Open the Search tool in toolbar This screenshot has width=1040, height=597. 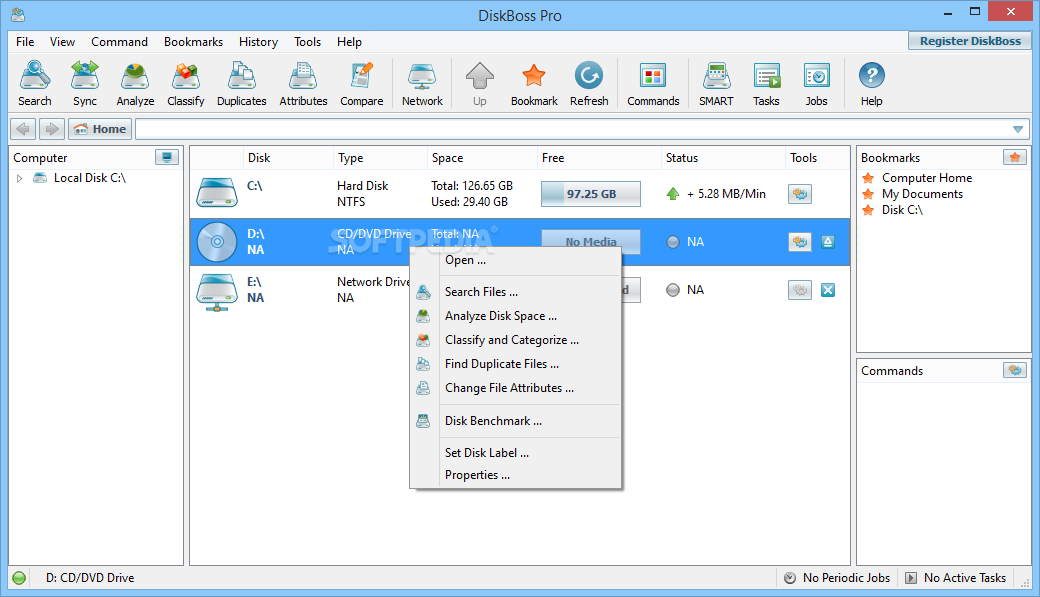coord(34,84)
